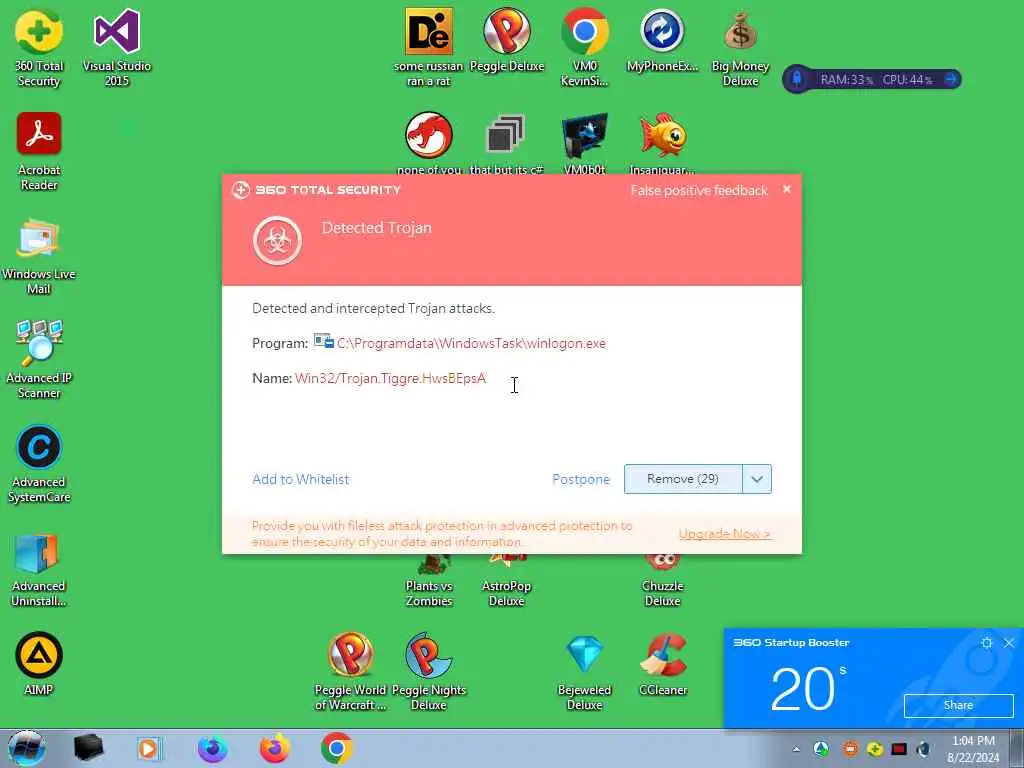Click the Remove (29) button

[x=683, y=479]
